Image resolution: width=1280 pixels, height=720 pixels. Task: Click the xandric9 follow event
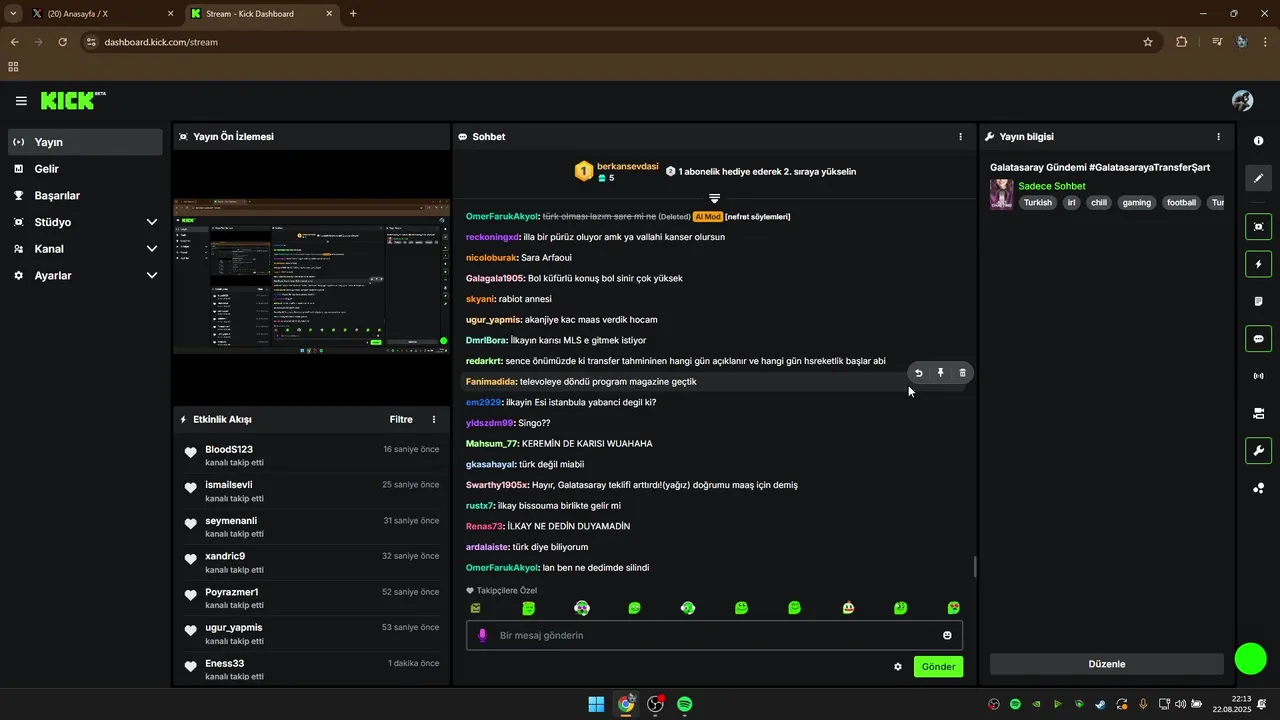tap(311, 562)
